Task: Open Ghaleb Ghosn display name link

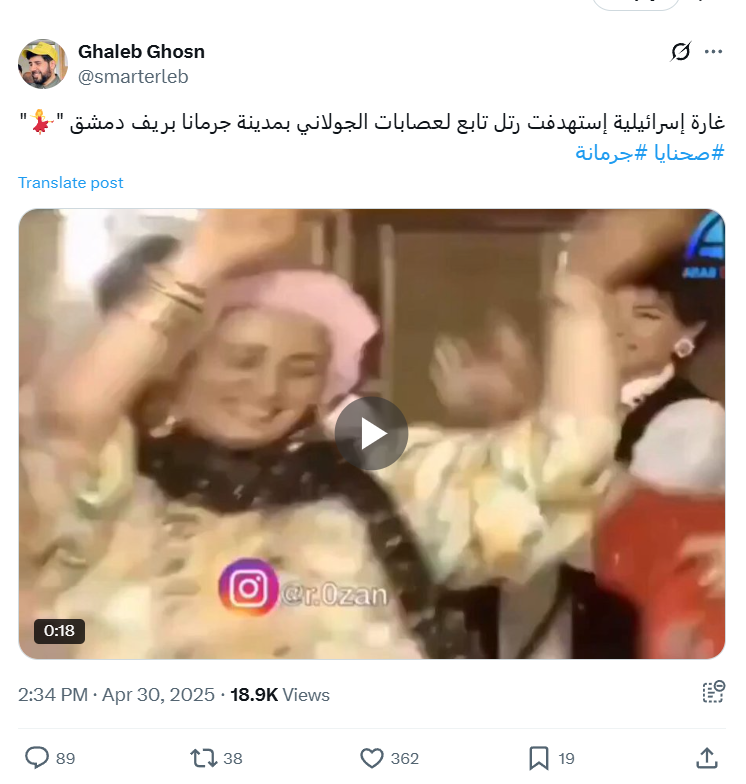Action: (x=142, y=52)
